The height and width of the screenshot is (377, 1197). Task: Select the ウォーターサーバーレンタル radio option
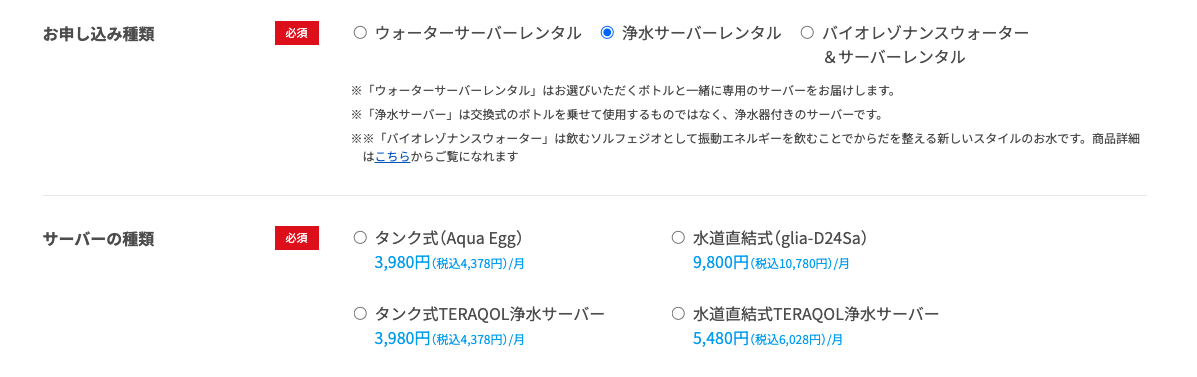click(360, 33)
